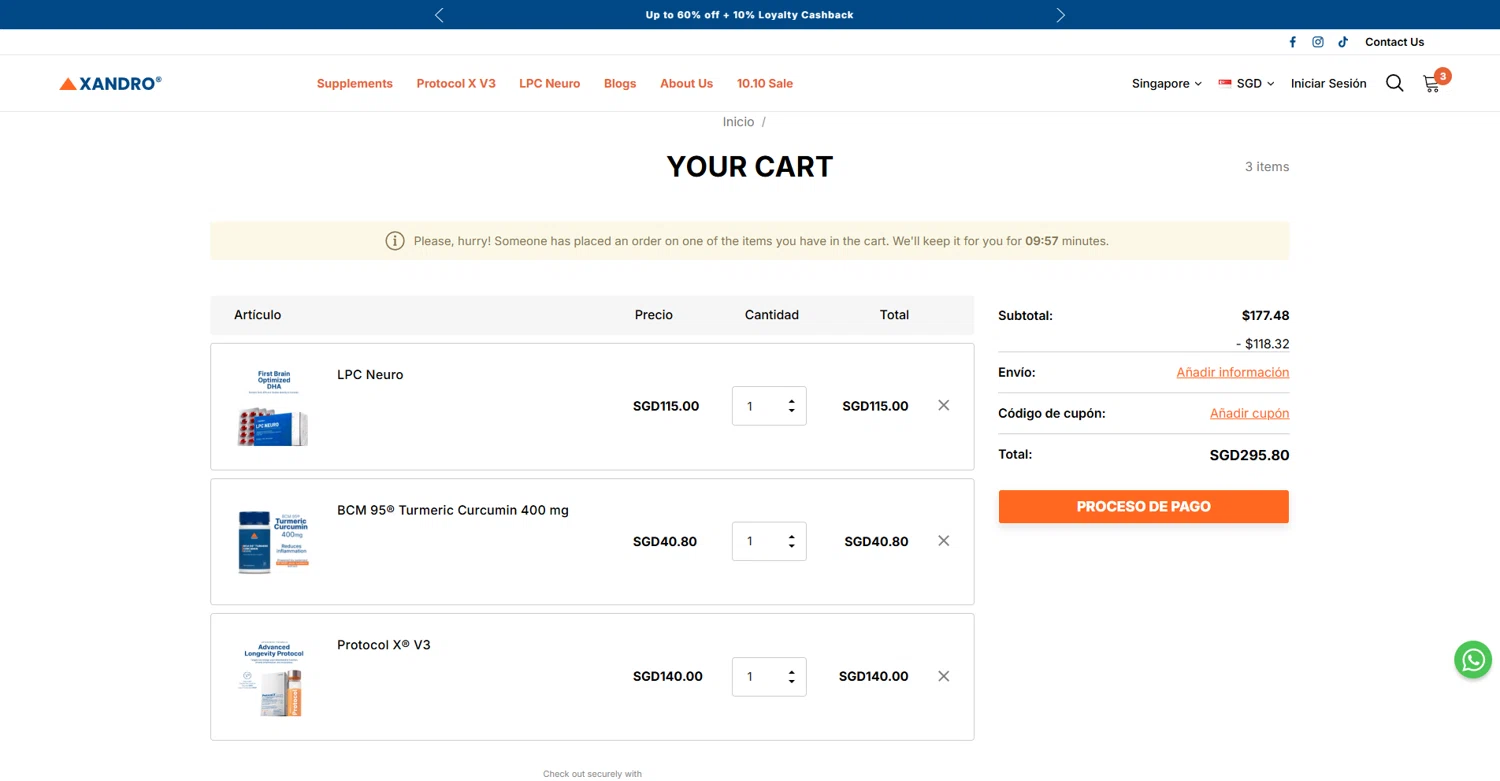Click the Inicio breadcrumb link
Image resolution: width=1500 pixels, height=781 pixels.
click(738, 122)
